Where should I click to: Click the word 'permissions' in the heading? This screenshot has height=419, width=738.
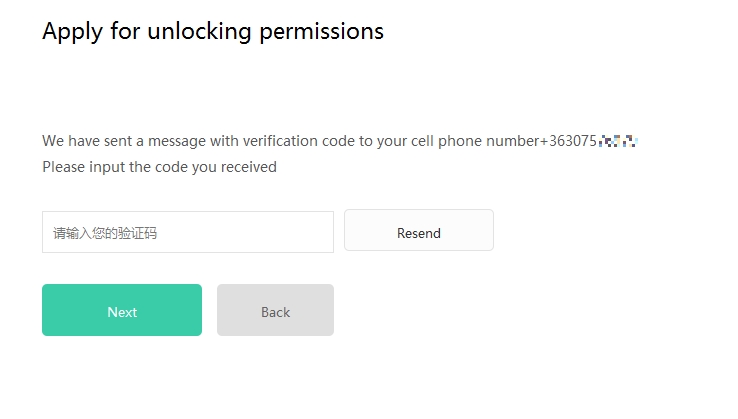pyautogui.click(x=321, y=31)
